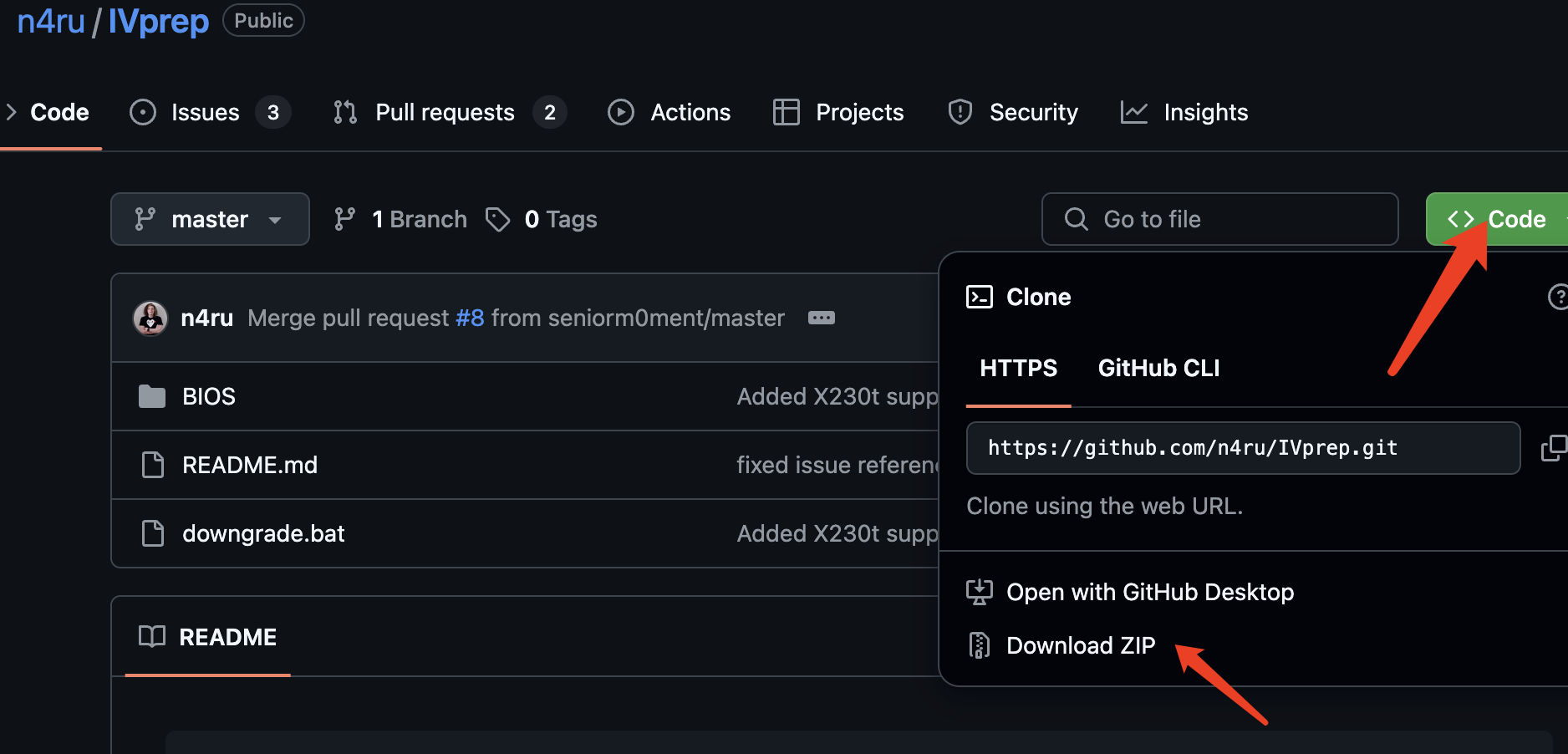The image size is (1568, 754).
Task: Click the Pull requests icon
Action: [345, 112]
